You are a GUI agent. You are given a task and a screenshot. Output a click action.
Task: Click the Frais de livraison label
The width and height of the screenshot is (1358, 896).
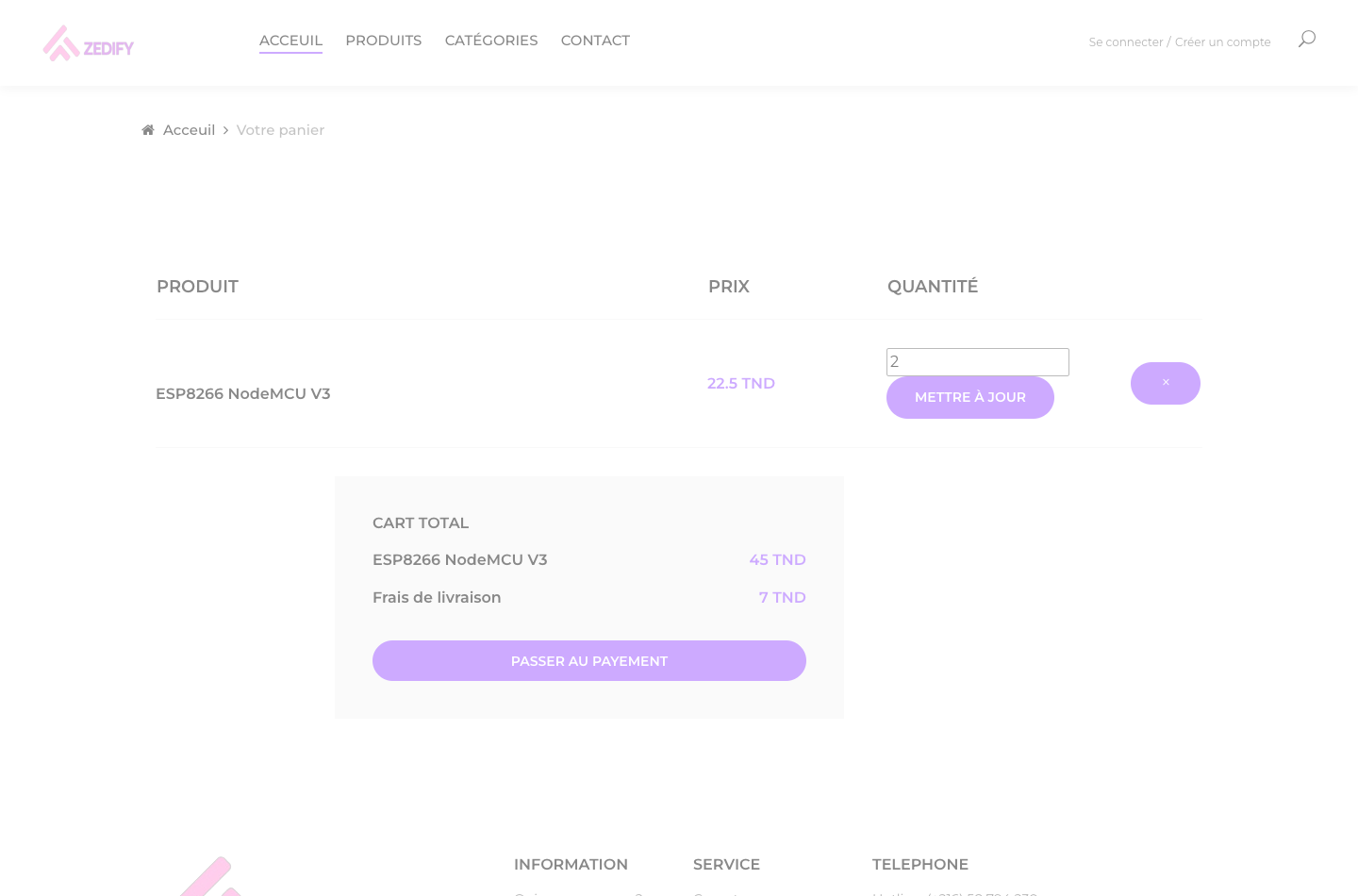[x=437, y=597]
